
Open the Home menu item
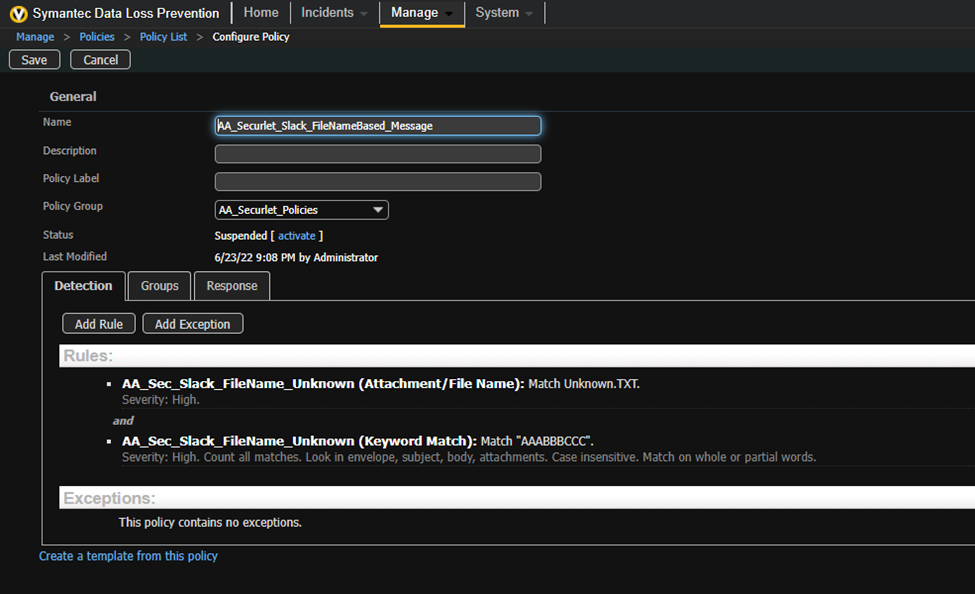pyautogui.click(x=261, y=13)
